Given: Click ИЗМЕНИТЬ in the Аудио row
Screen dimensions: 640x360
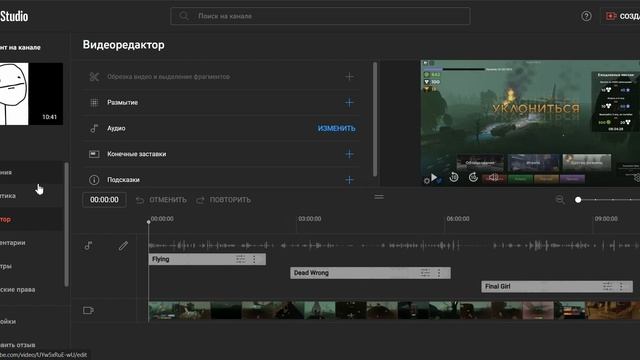Looking at the screenshot, I should pyautogui.click(x=336, y=128).
